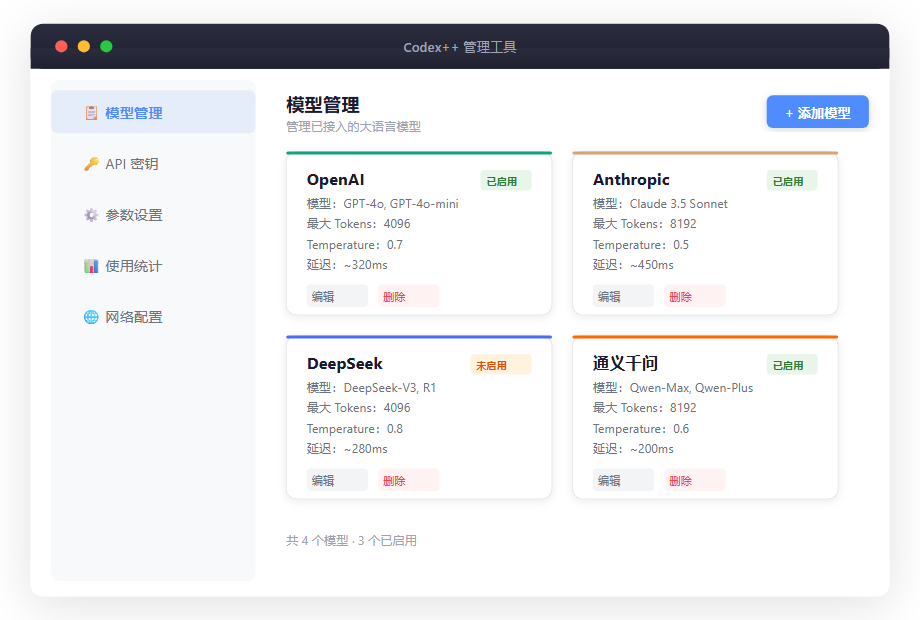Click the key icon beside API 密钥
The image size is (920, 620).
(x=91, y=164)
